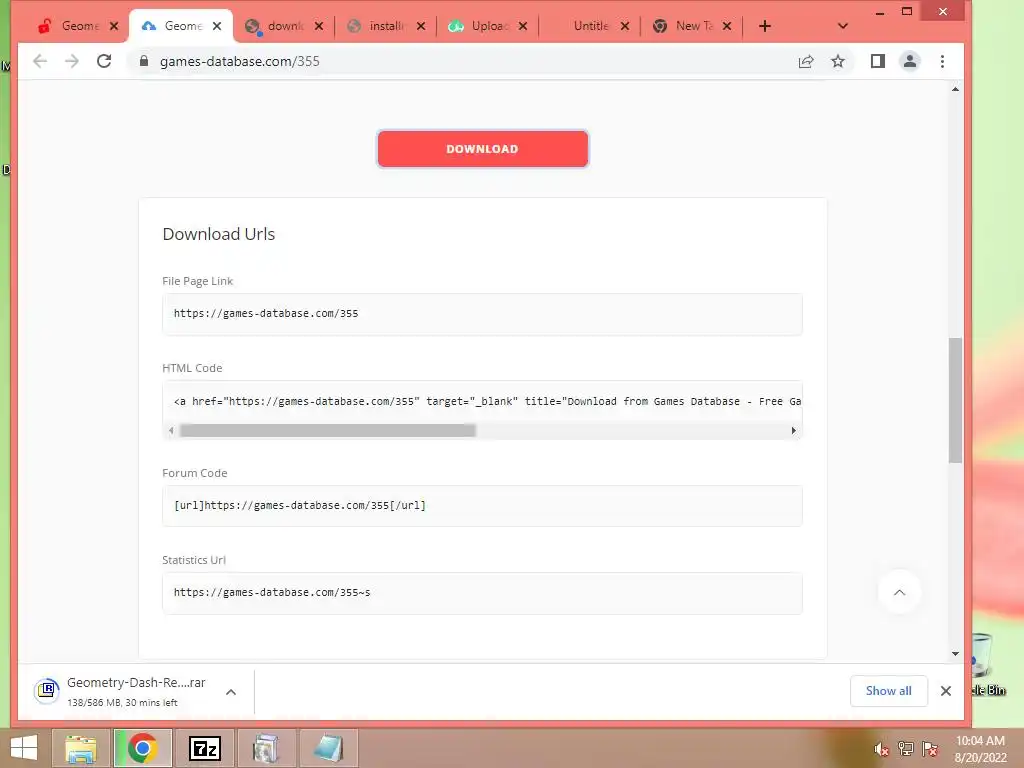The image size is (1024, 768).
Task: Expand options chevron for the rar download
Action: 231,692
